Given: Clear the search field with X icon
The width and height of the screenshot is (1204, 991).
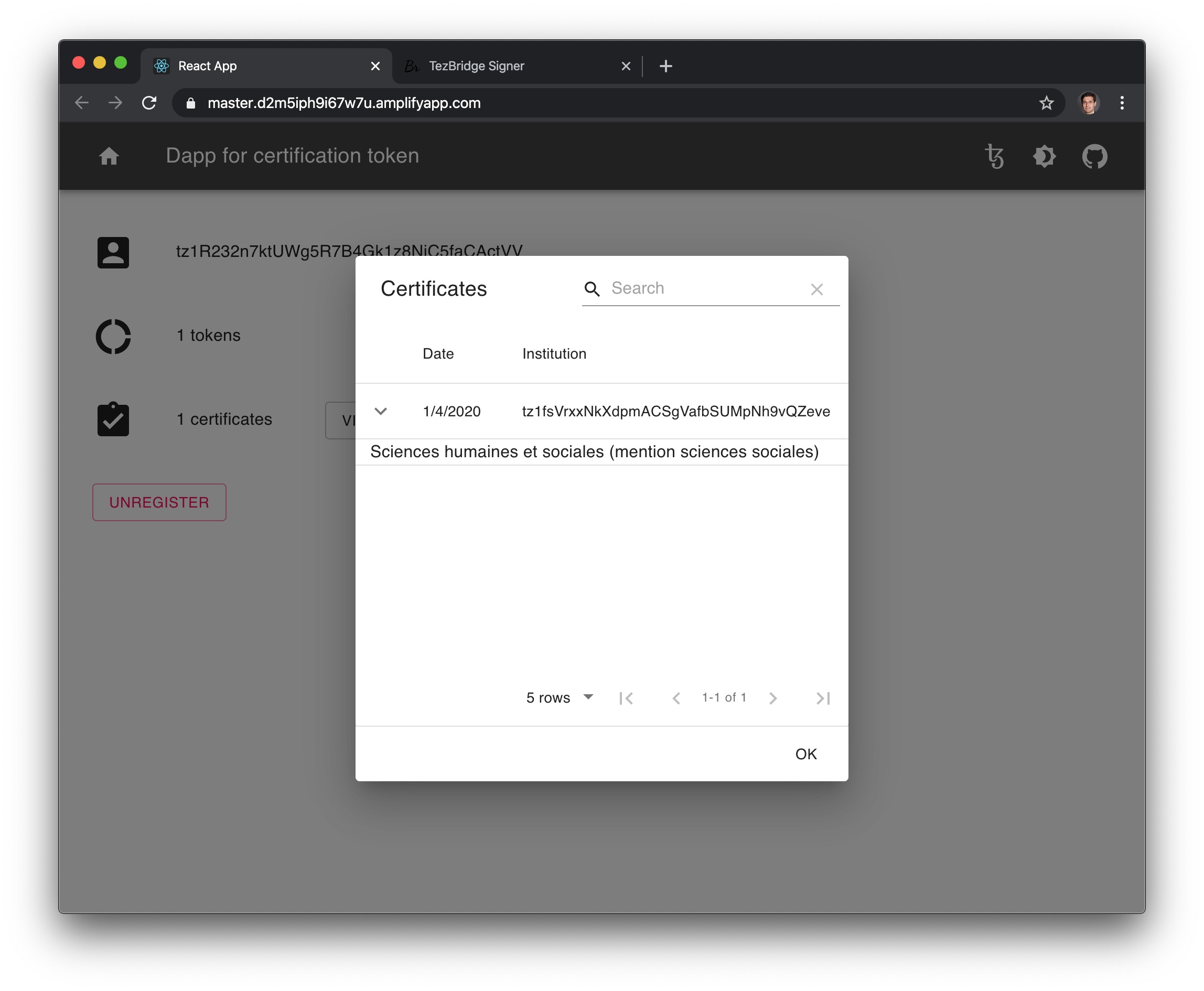Looking at the screenshot, I should [x=816, y=289].
